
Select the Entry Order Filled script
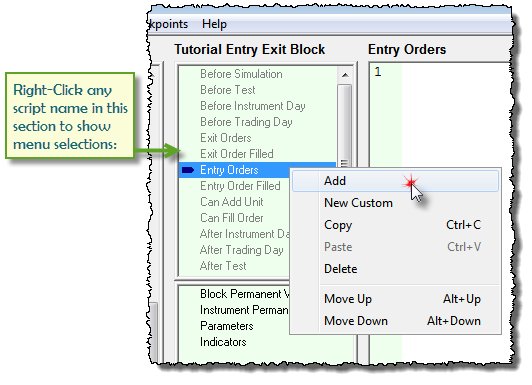coord(240,186)
